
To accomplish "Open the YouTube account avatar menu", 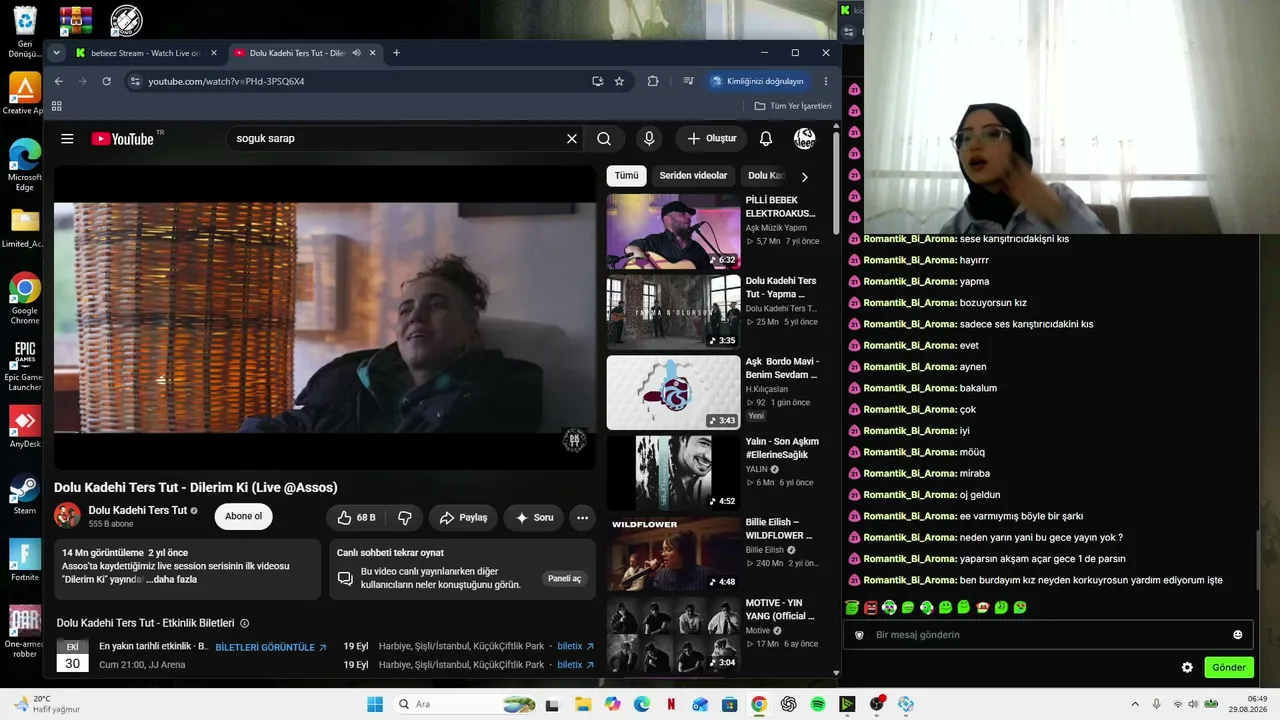I will [x=804, y=139].
